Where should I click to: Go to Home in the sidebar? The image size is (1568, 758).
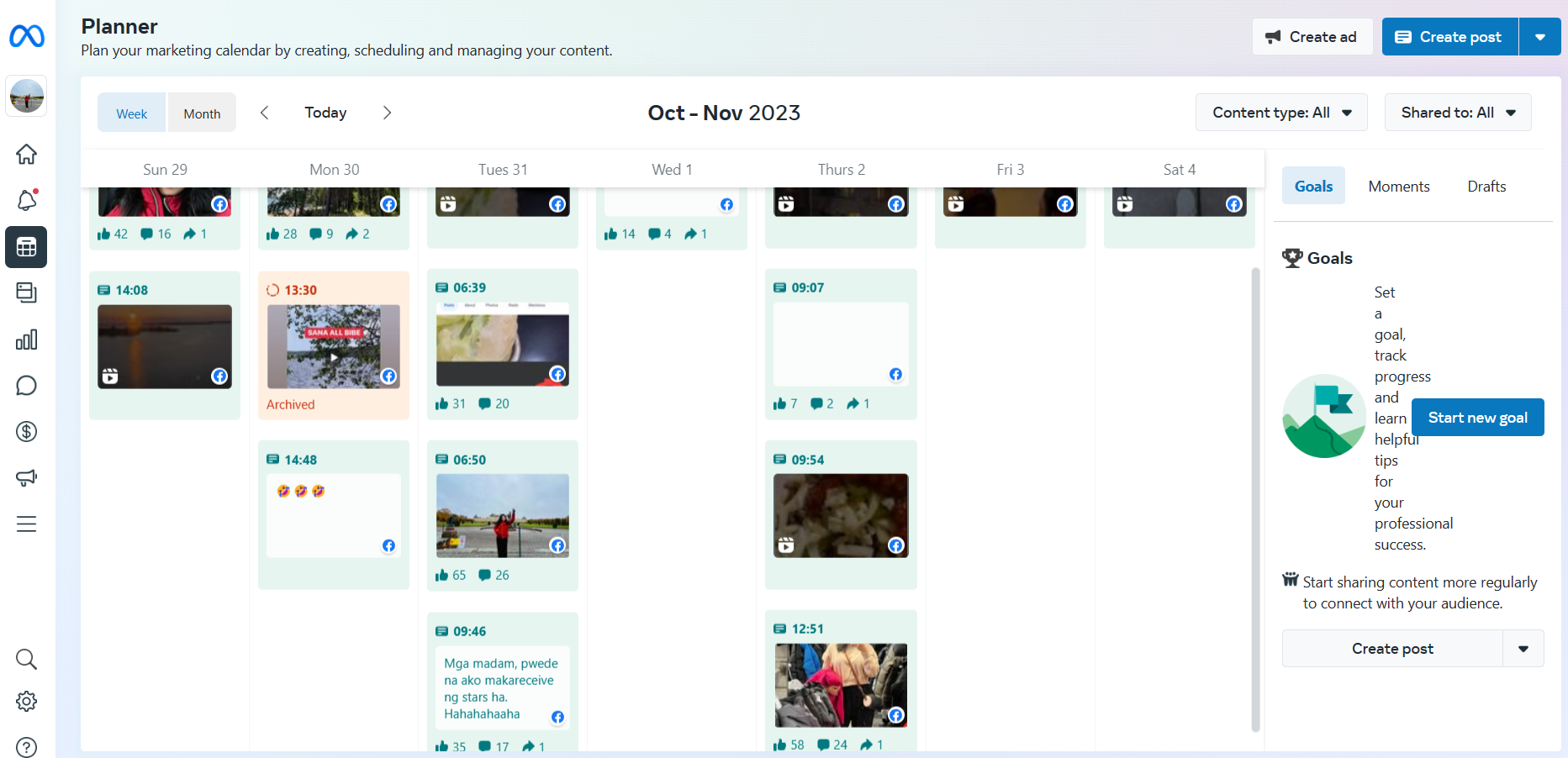(x=27, y=155)
